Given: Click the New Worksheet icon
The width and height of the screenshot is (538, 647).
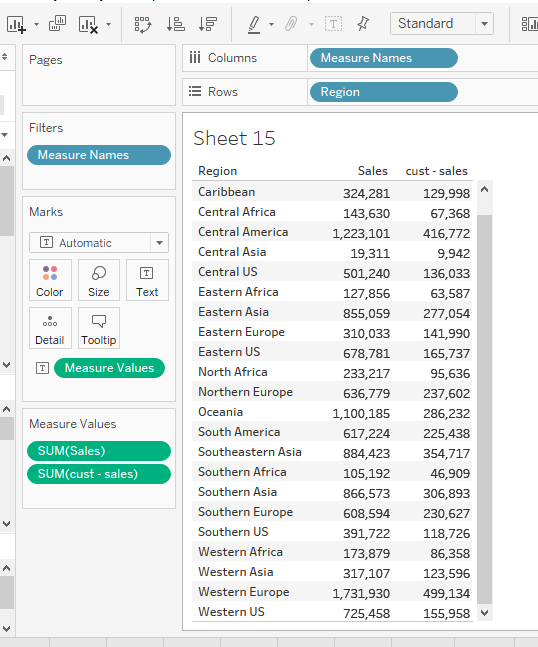Looking at the screenshot, I should (16, 24).
